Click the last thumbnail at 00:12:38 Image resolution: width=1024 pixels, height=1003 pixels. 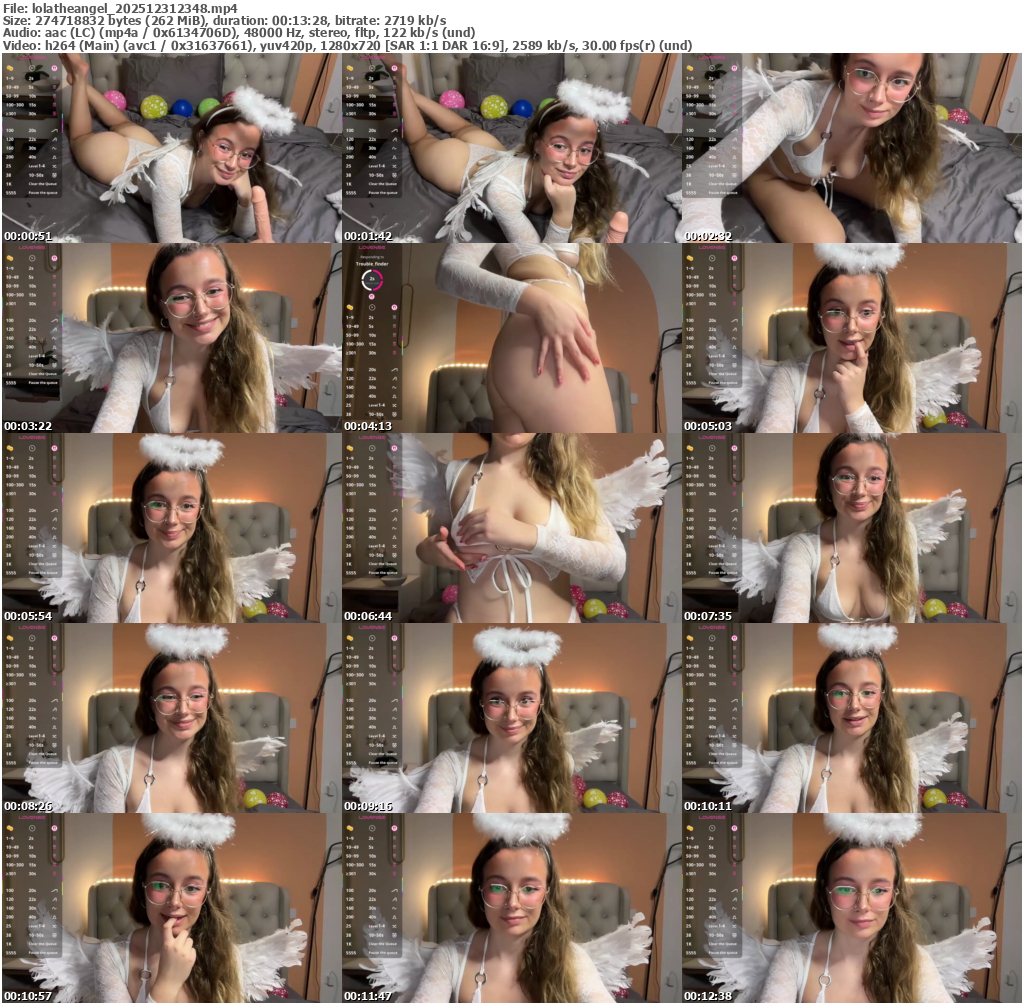tap(851, 908)
